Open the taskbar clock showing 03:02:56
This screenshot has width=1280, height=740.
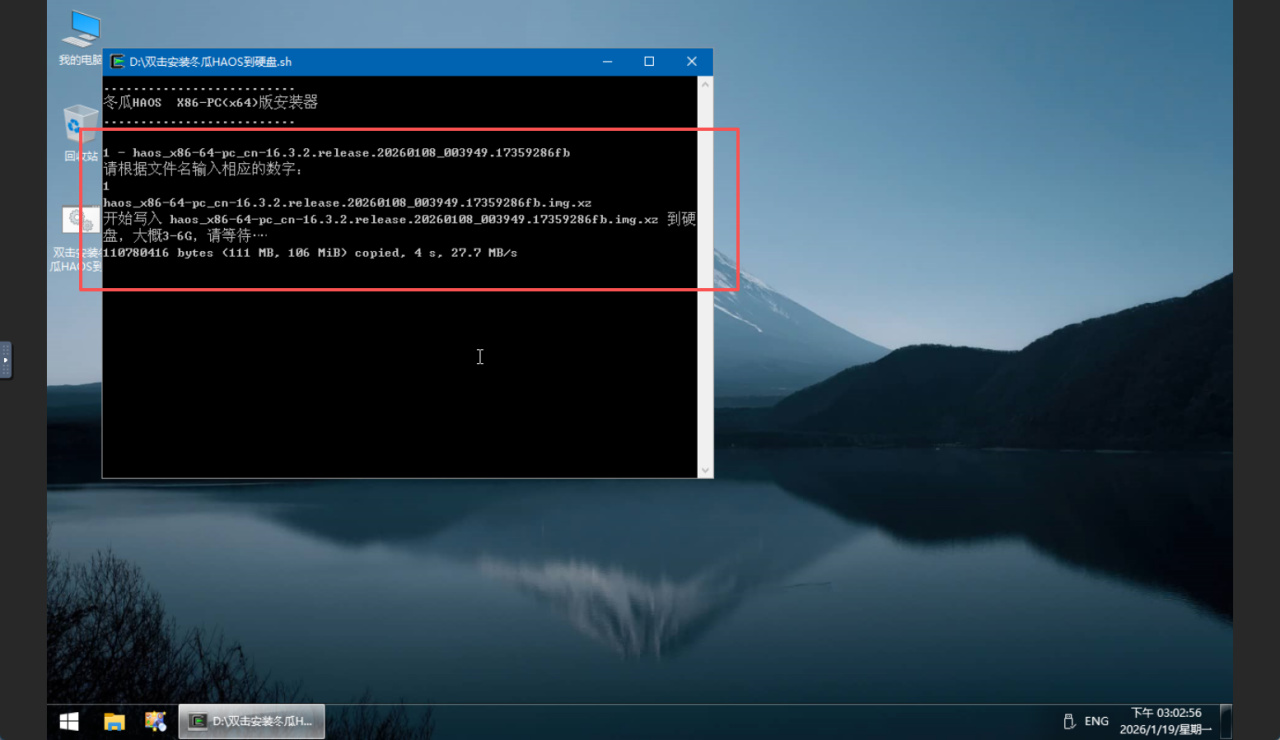(1166, 713)
